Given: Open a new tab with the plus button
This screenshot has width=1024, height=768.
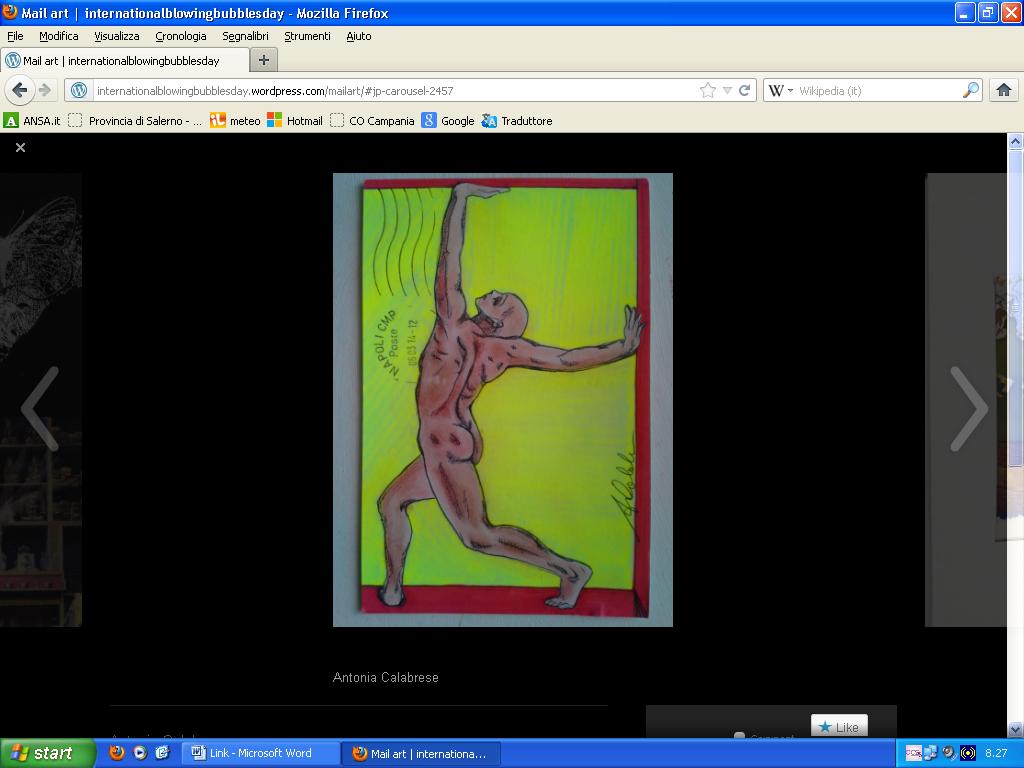Looking at the screenshot, I should [263, 60].
